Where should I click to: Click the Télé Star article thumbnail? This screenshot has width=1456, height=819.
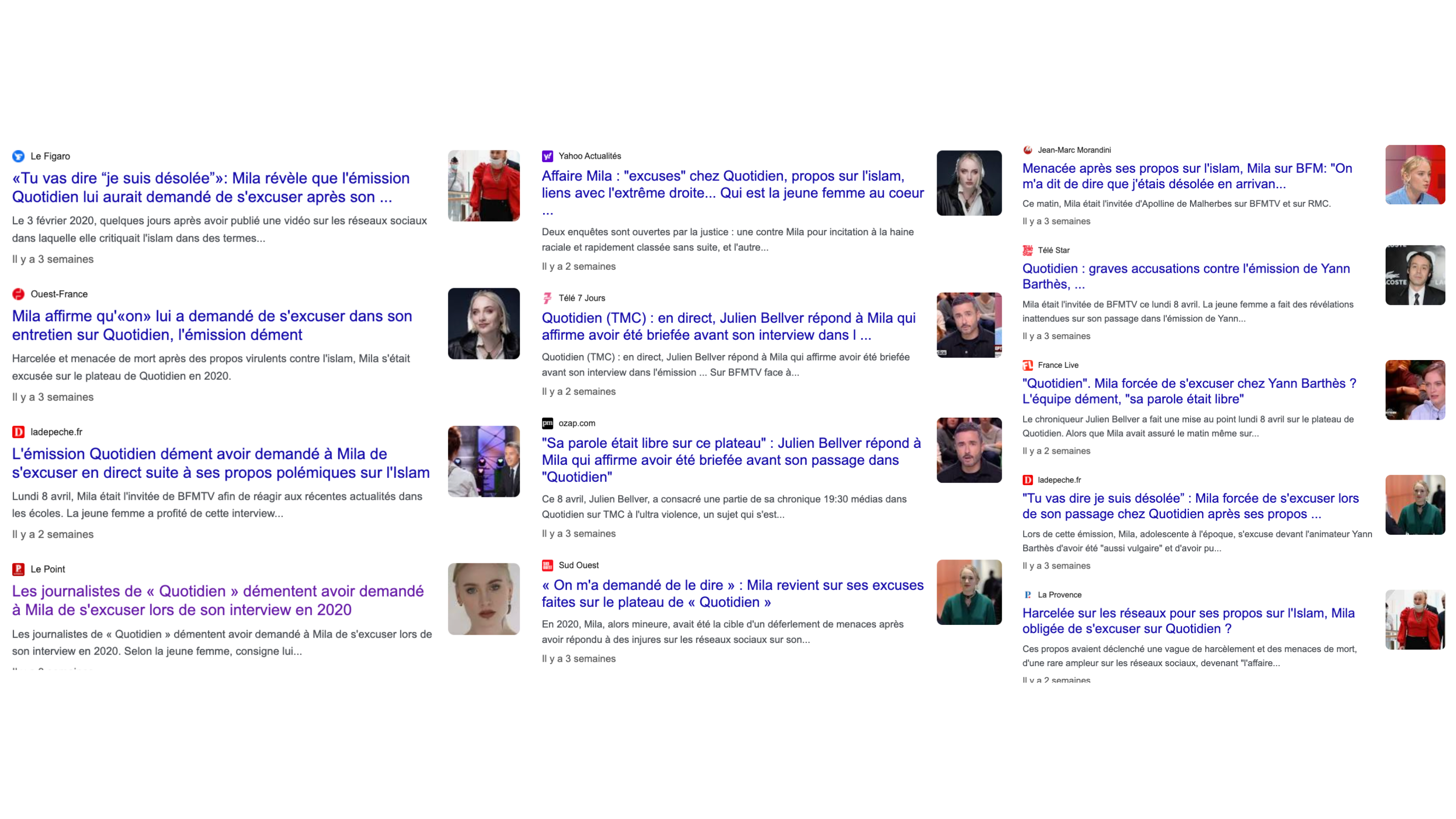pos(1415,275)
